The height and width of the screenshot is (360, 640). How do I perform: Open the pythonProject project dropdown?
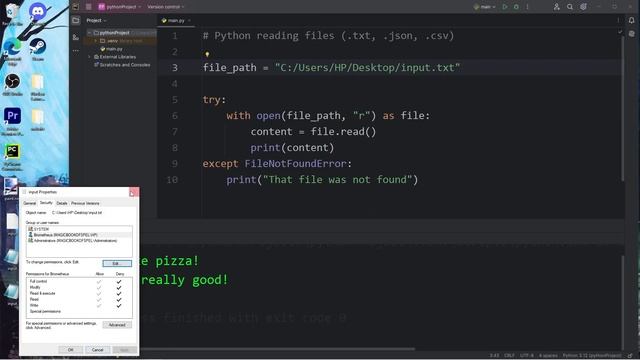point(120,7)
